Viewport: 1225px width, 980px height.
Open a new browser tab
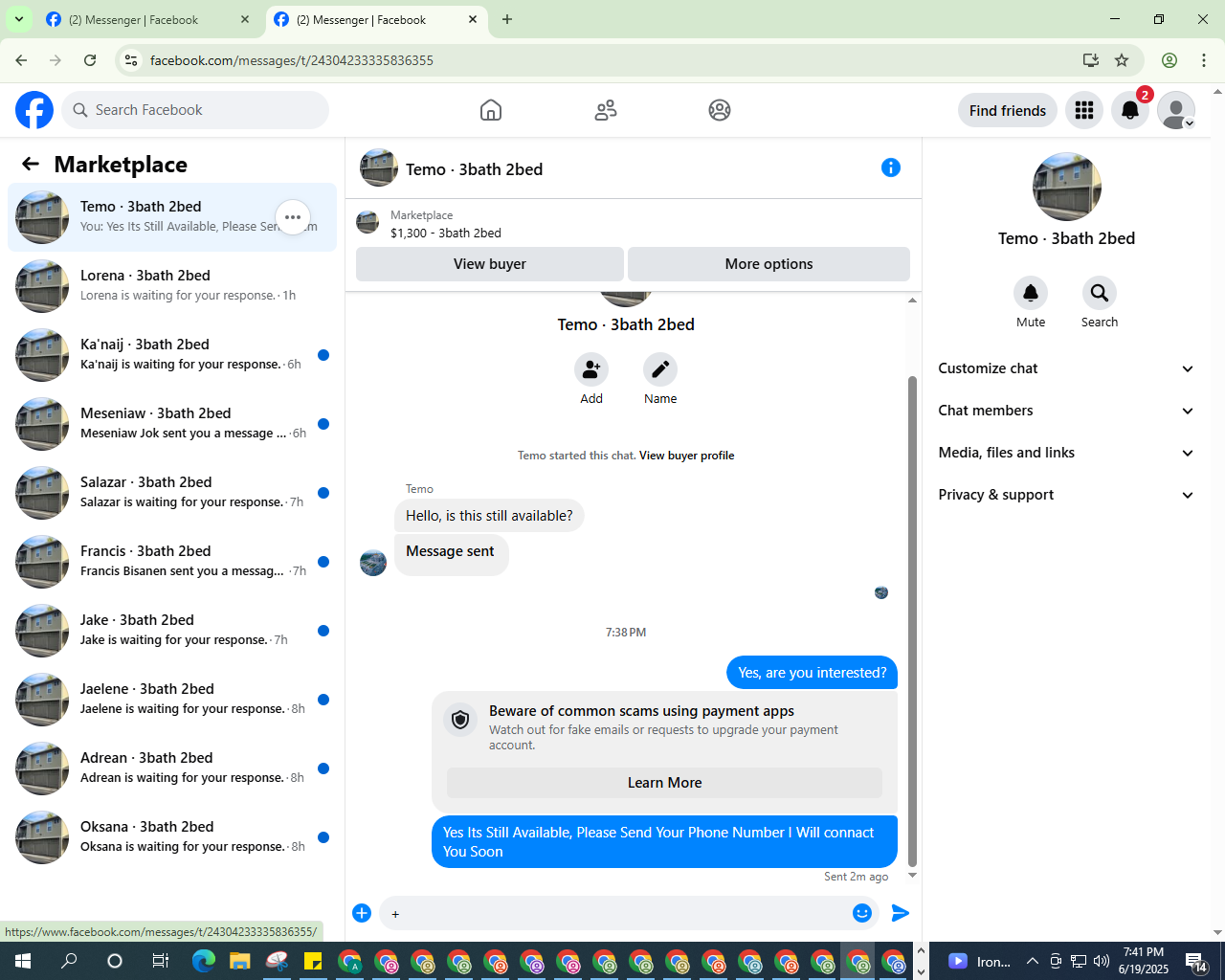point(507,19)
